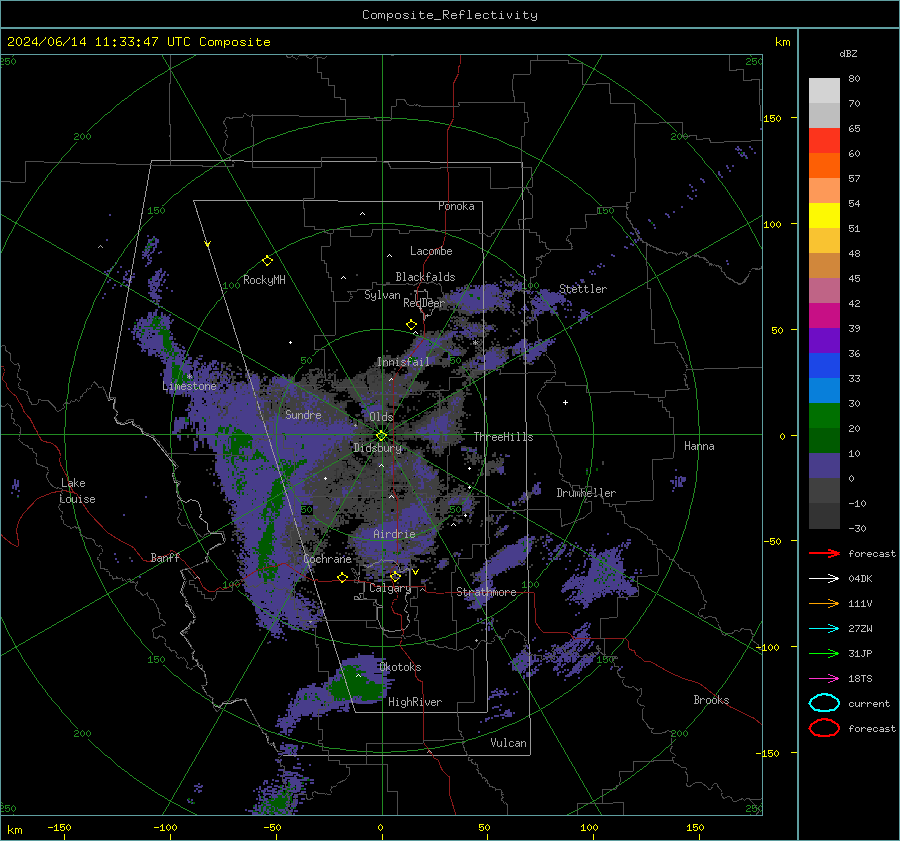The height and width of the screenshot is (841, 900).
Task: Click the Limestone label
Action: click(189, 386)
